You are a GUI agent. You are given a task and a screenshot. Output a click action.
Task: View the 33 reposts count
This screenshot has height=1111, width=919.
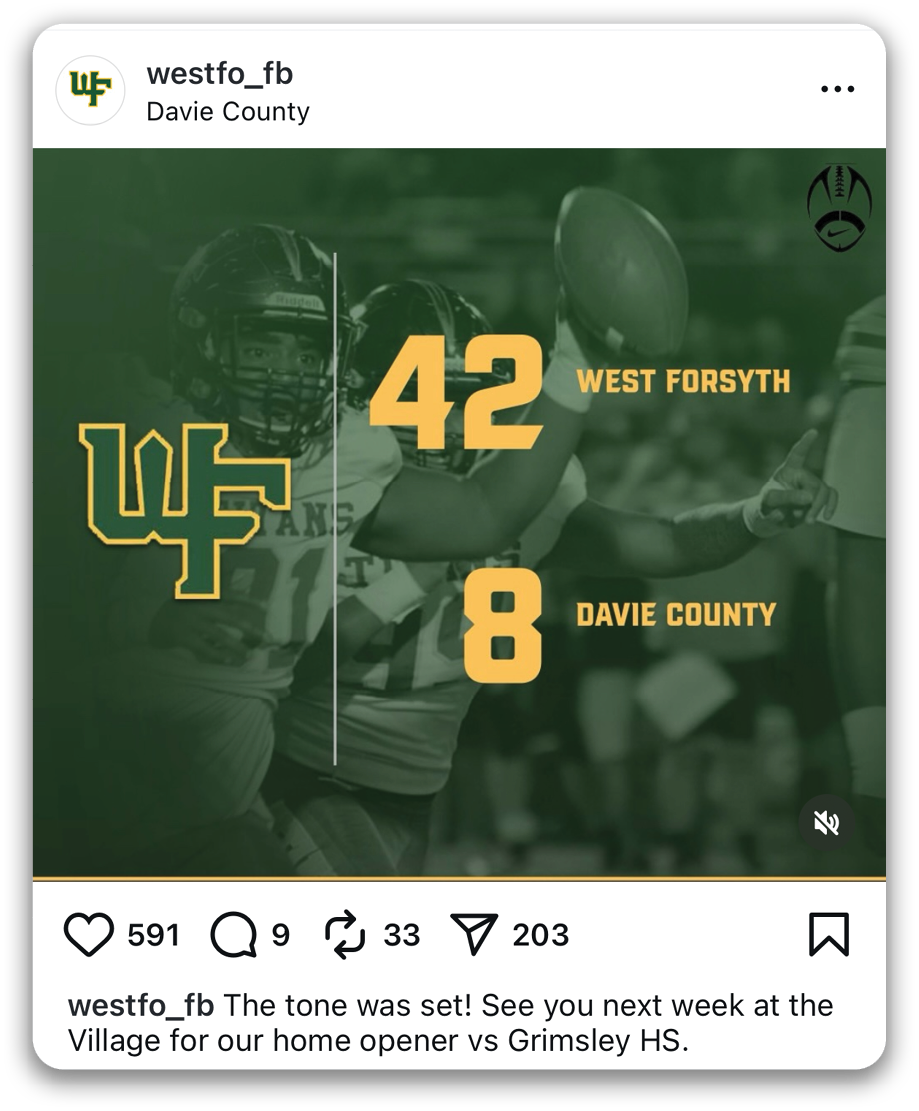(402, 935)
